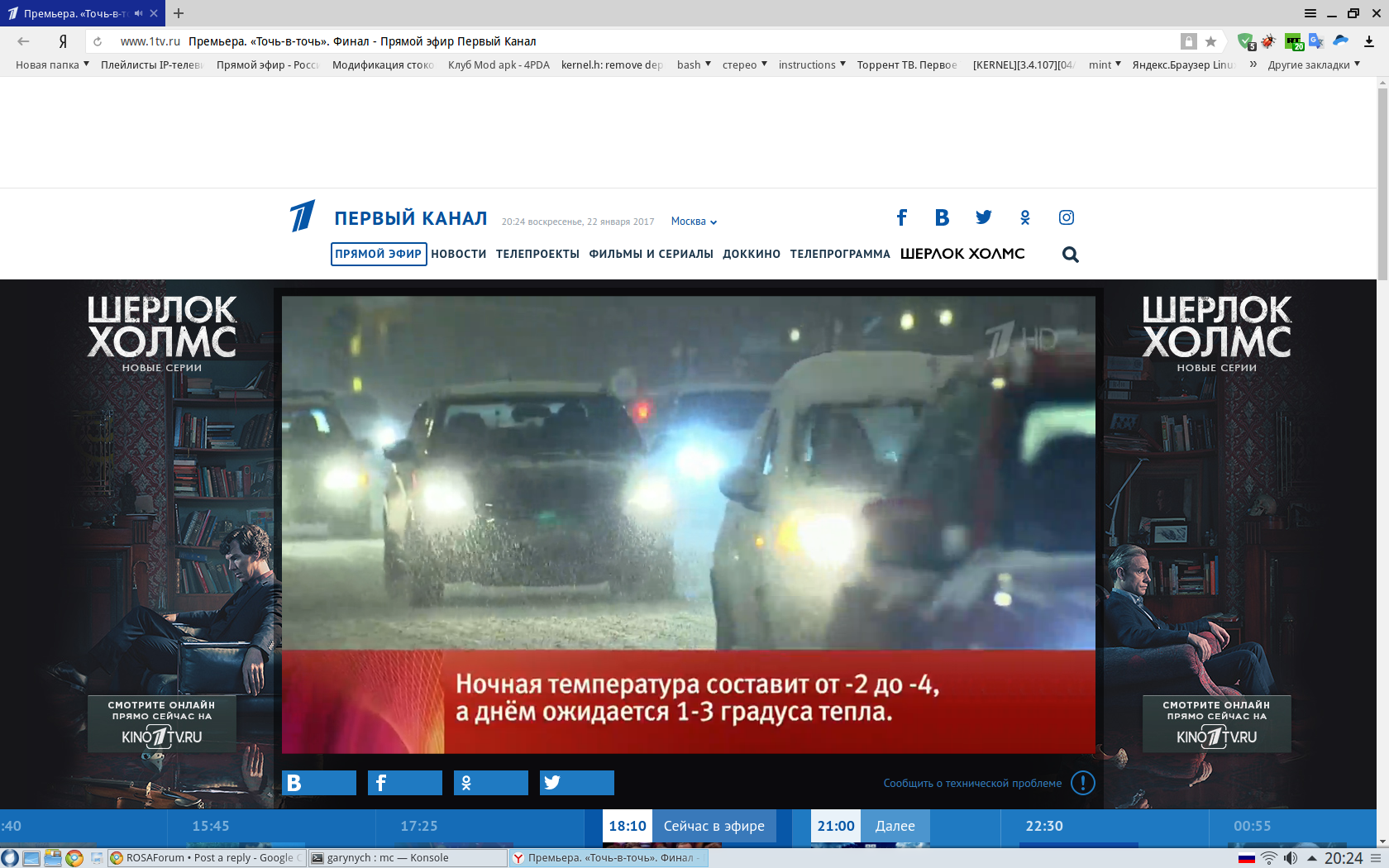Open the Wi-Fi network tray icon
The width and height of the screenshot is (1389, 868).
point(1268,858)
